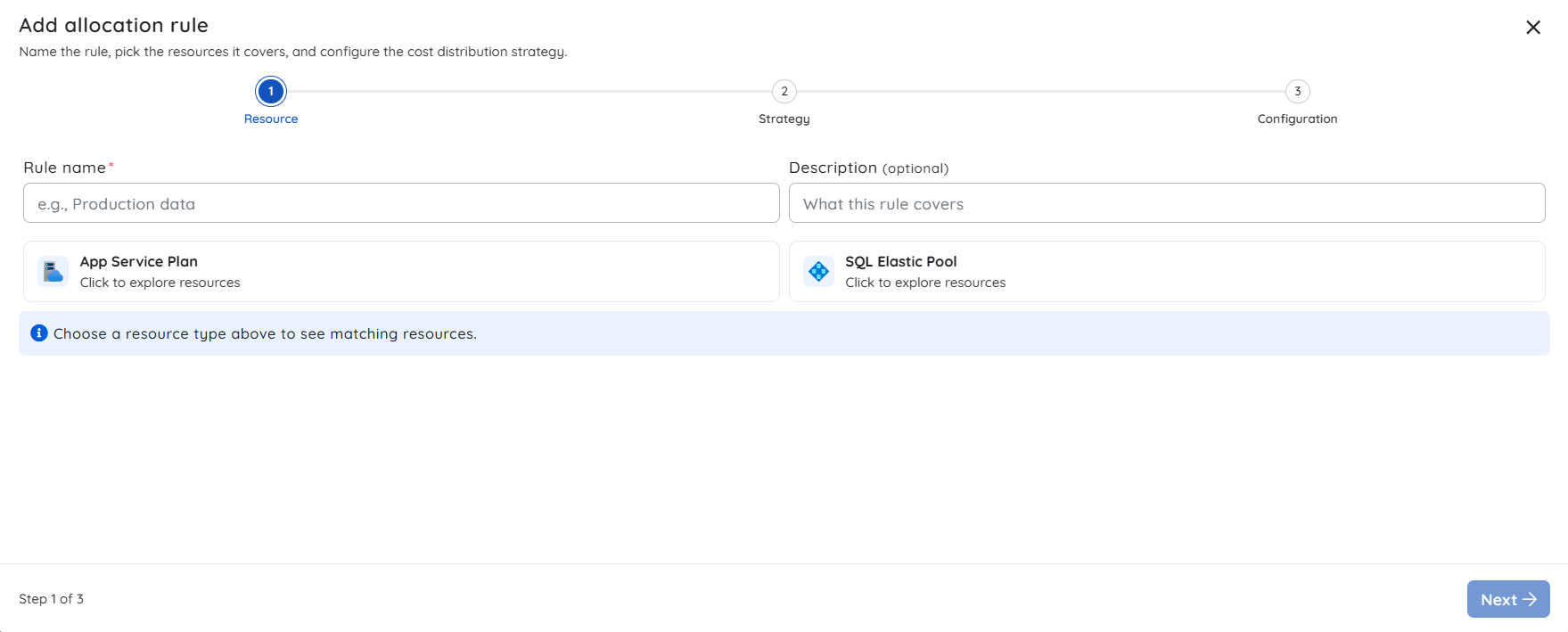Close the Add allocation rule dialog
Viewport: 1568px width, 632px height.
click(1533, 28)
